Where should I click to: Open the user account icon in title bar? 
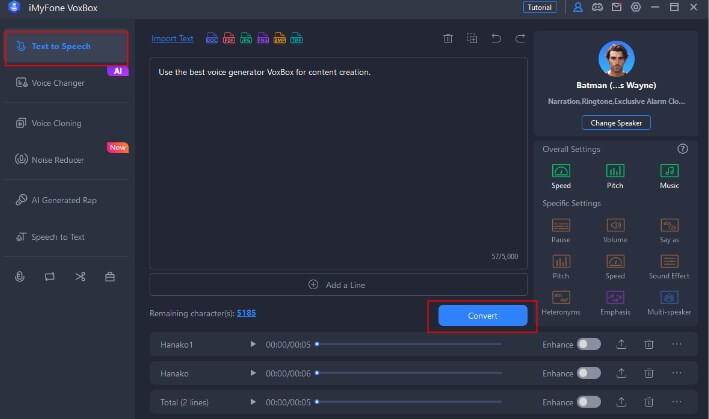point(577,7)
